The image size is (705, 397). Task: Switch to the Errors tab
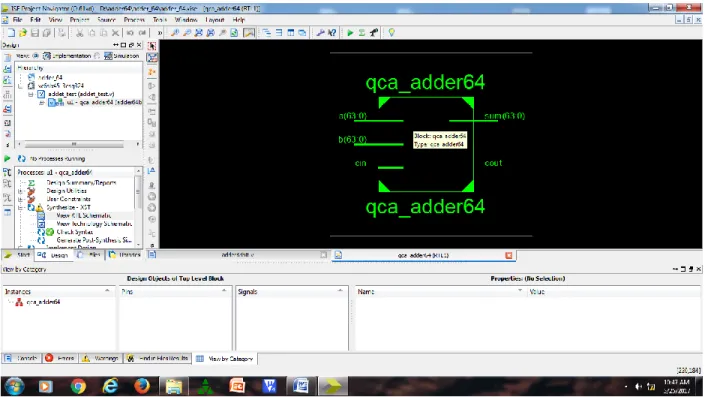tap(60, 358)
